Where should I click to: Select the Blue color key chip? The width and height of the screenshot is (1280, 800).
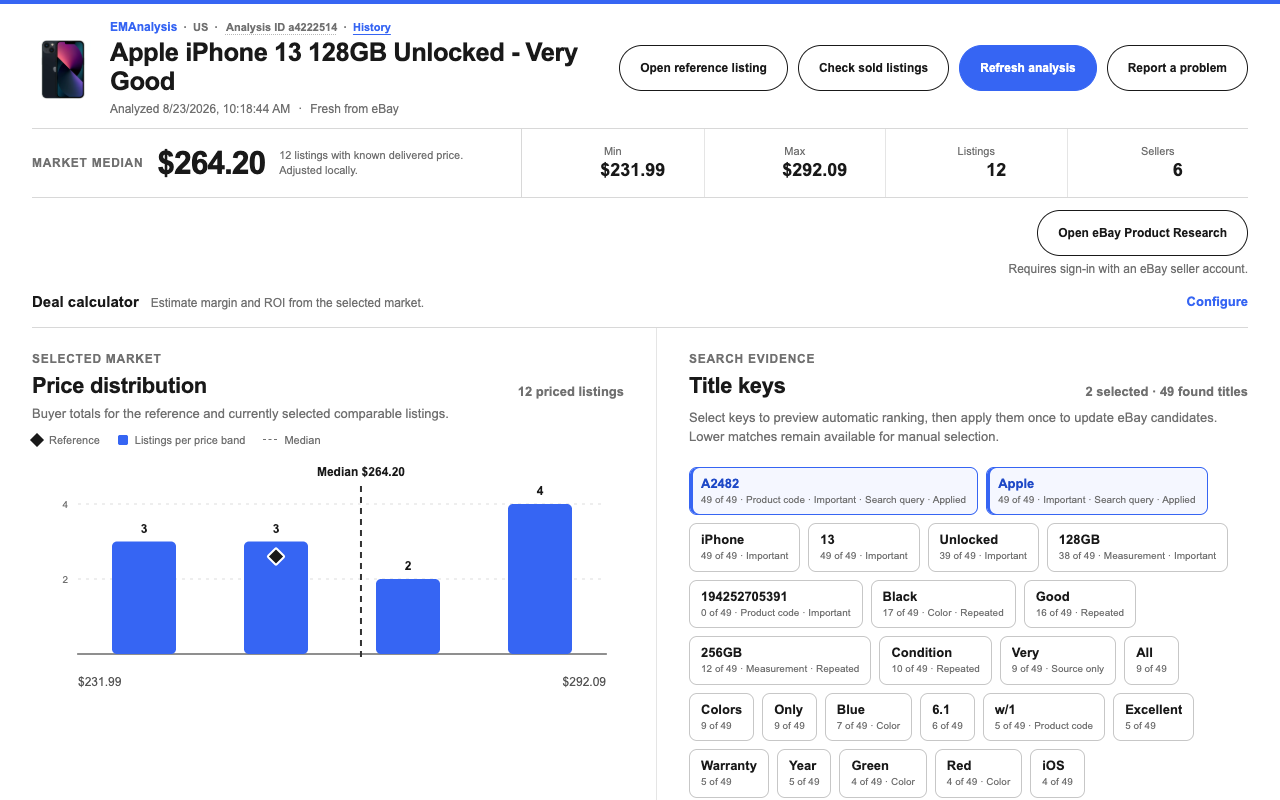pos(868,717)
